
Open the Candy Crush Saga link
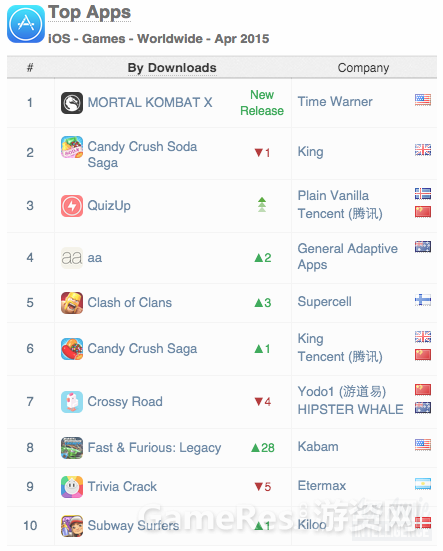[x=142, y=349]
